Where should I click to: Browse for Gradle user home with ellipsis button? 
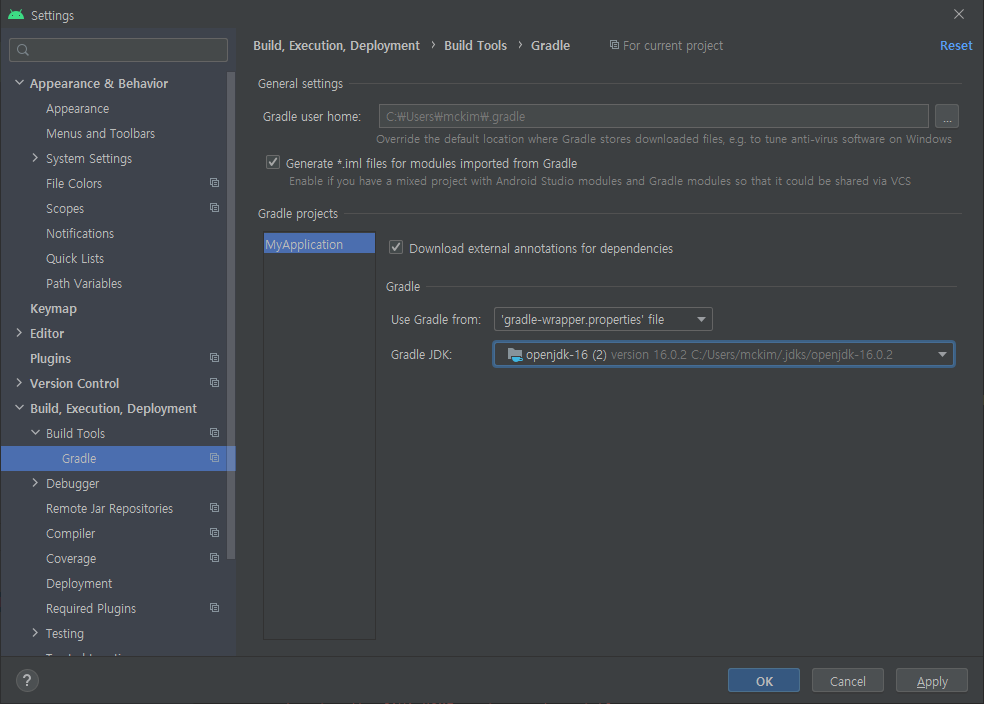(947, 116)
